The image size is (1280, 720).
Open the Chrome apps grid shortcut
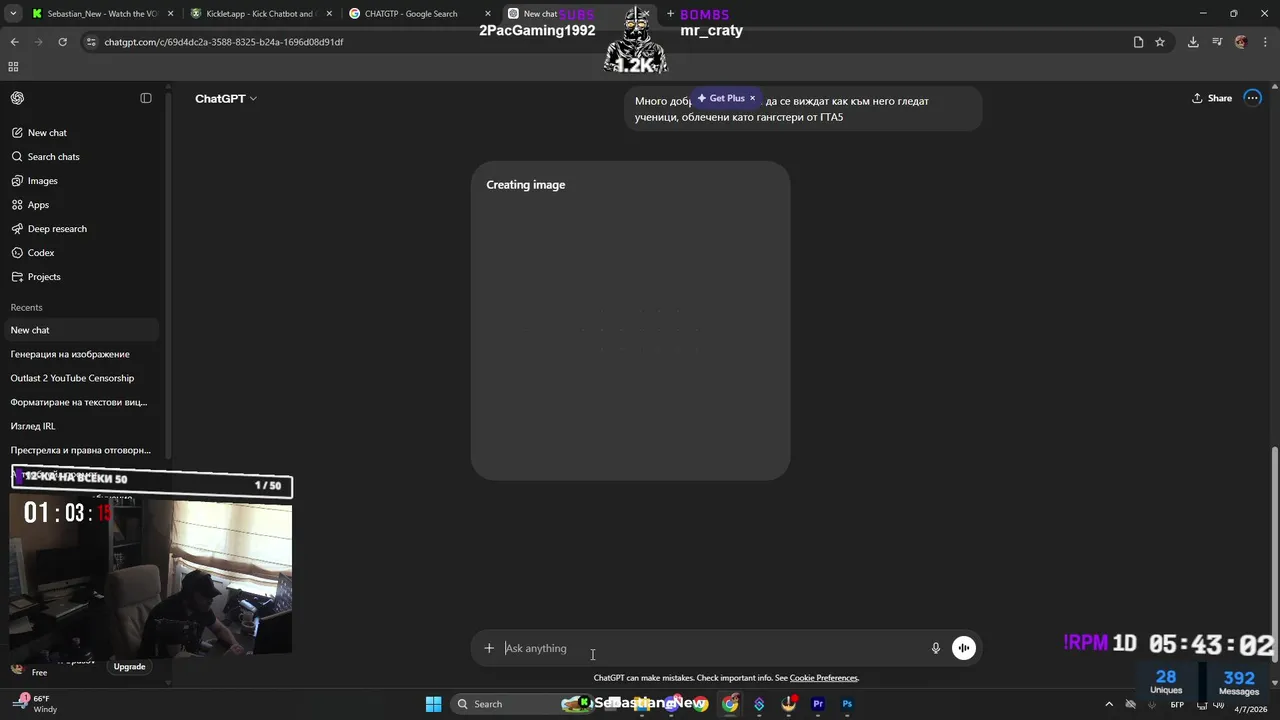coord(13,67)
